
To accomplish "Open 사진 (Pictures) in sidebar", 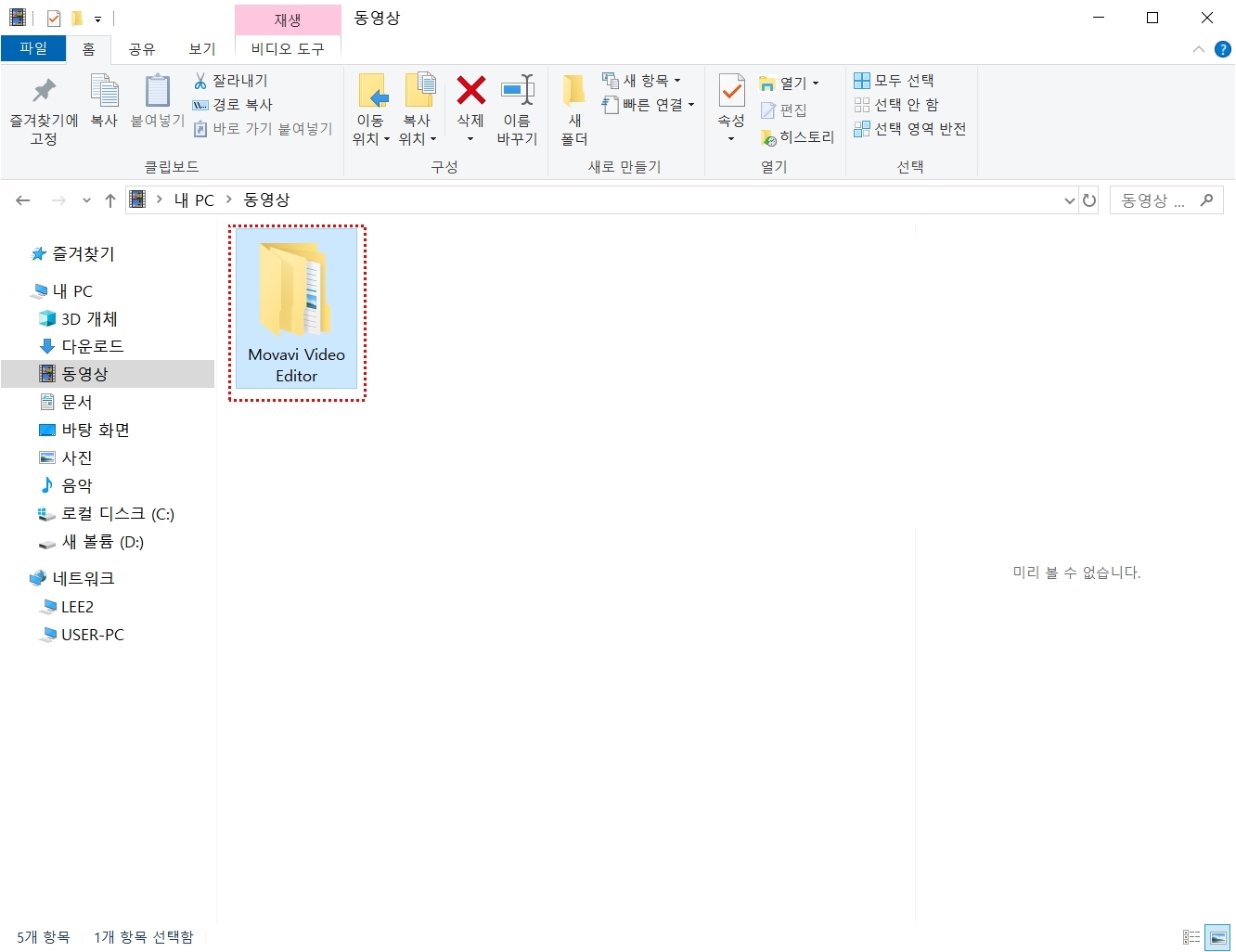I will click(x=66, y=457).
